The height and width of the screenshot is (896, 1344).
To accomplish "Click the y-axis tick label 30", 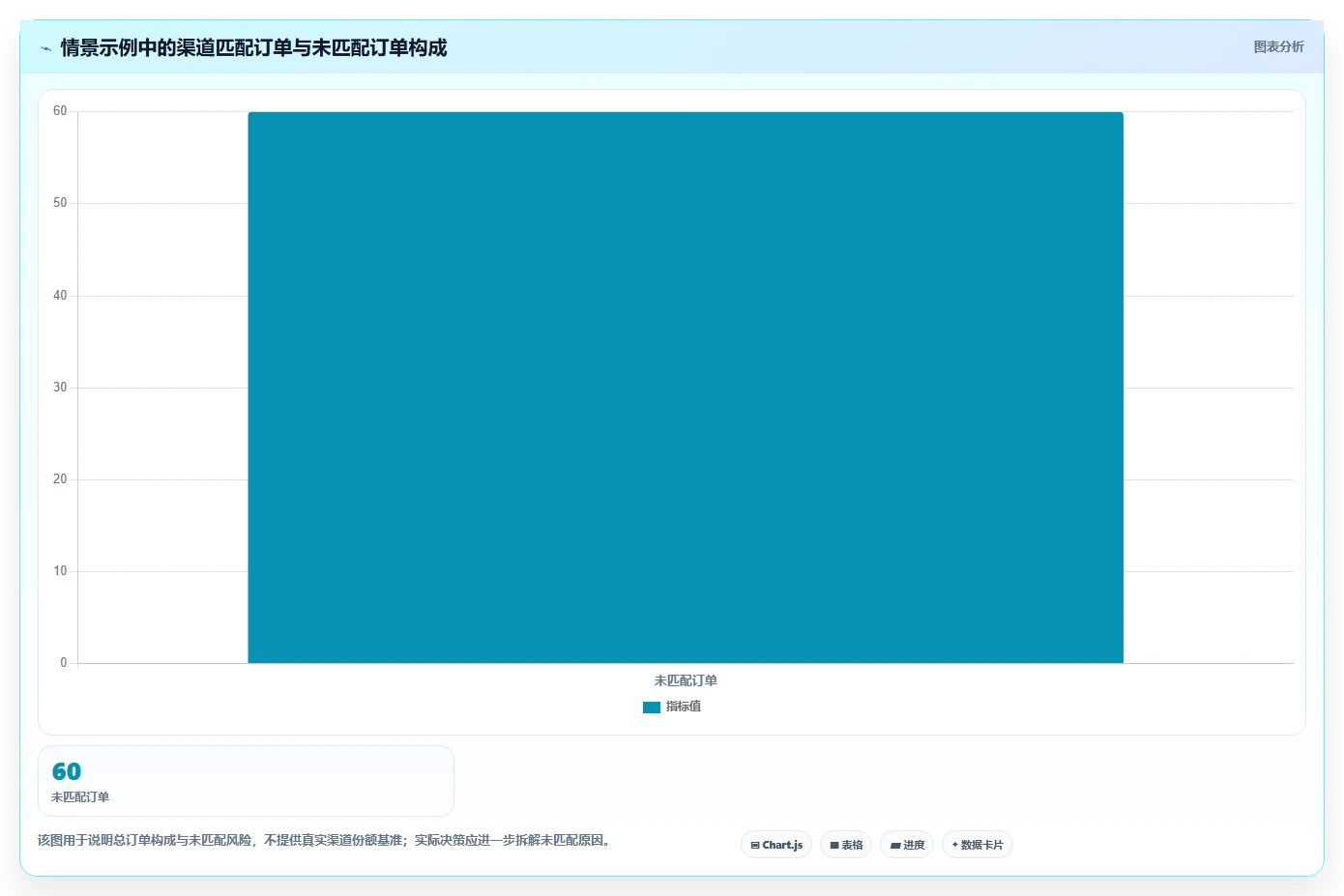I will (60, 388).
